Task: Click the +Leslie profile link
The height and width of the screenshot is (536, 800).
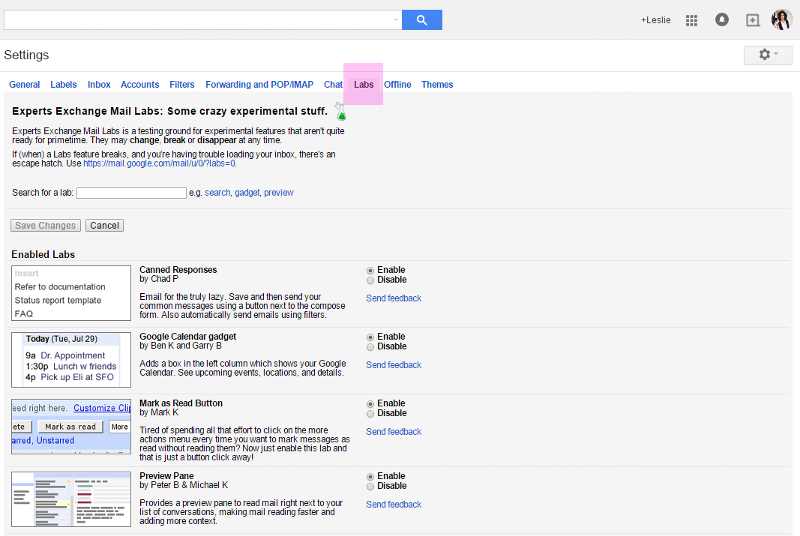Action: (x=656, y=20)
